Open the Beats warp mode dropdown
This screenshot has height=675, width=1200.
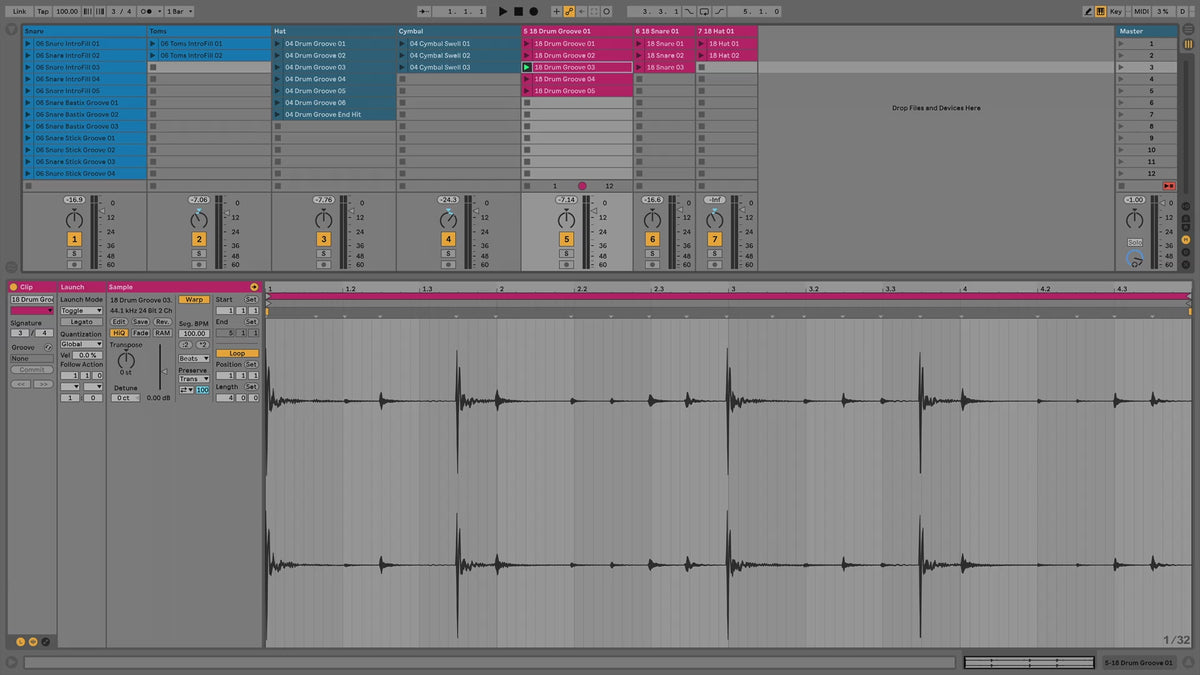(193, 358)
